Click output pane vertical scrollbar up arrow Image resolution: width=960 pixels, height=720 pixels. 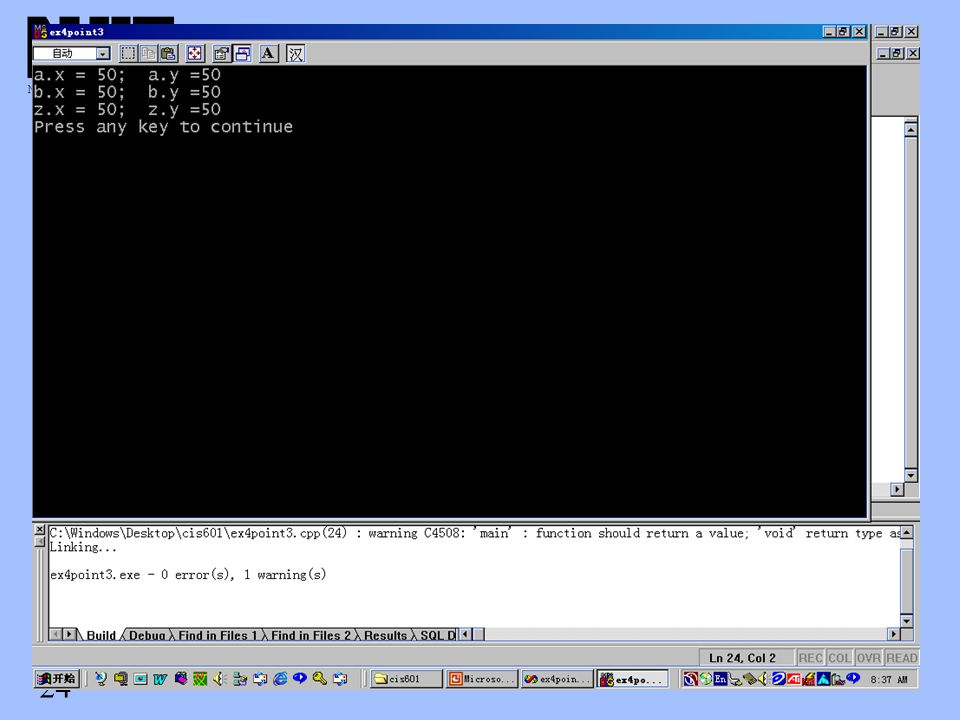pyautogui.click(x=907, y=532)
